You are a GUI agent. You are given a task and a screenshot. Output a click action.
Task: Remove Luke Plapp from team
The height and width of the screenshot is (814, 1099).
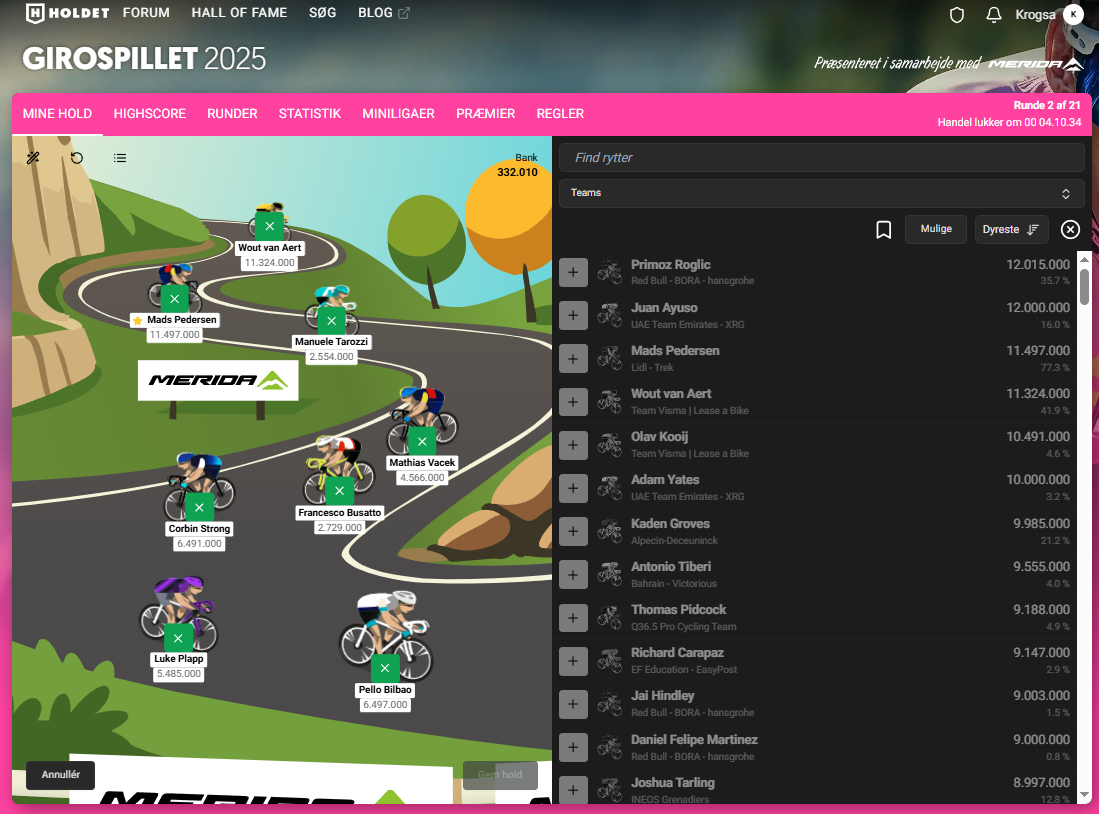[178, 638]
